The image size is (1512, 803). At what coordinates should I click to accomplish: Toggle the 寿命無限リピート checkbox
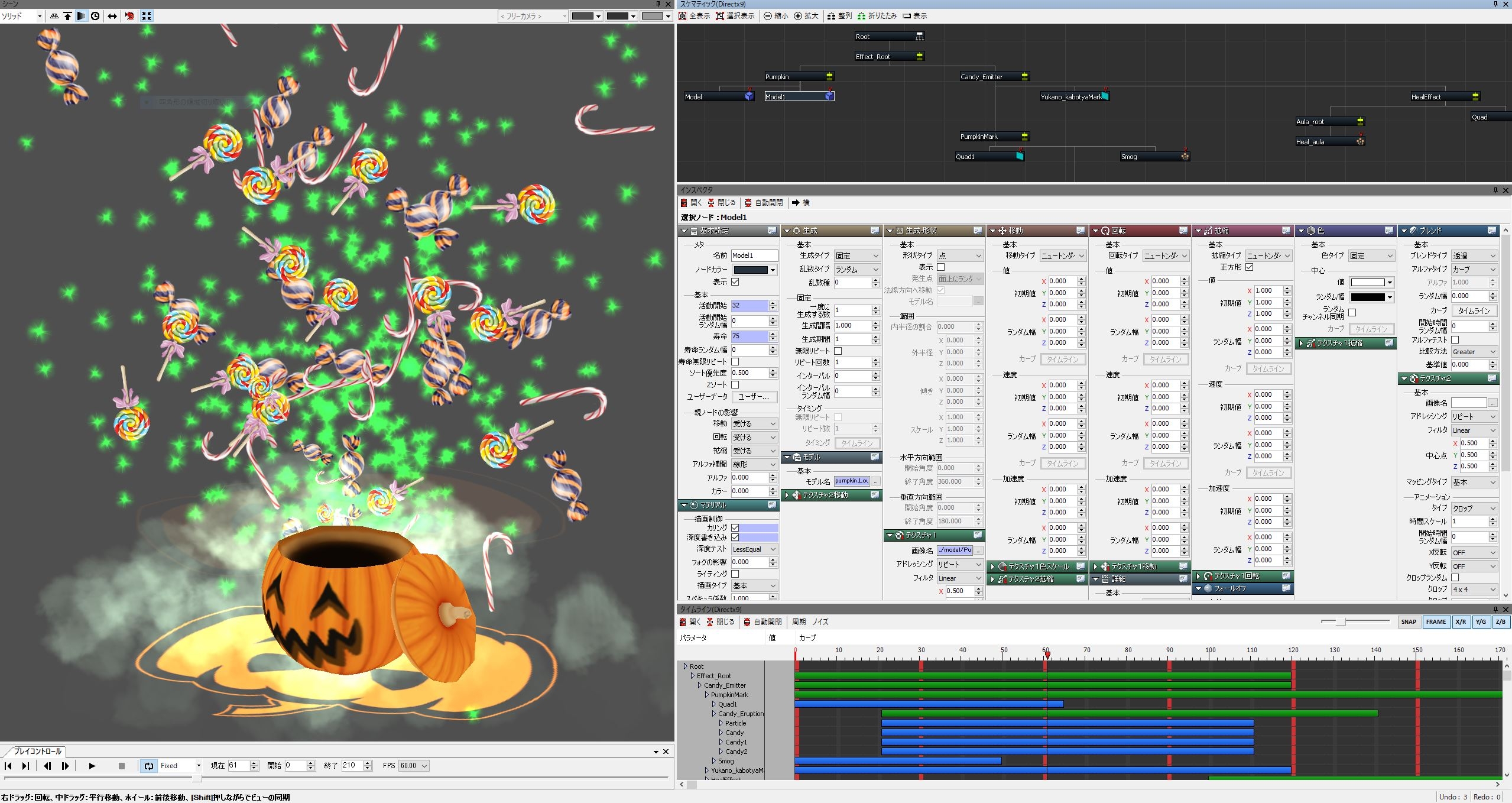pos(735,361)
